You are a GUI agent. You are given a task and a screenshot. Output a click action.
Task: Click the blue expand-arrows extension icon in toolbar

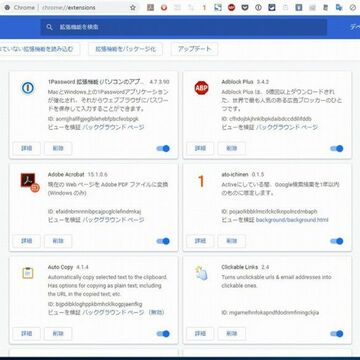coord(218,7)
